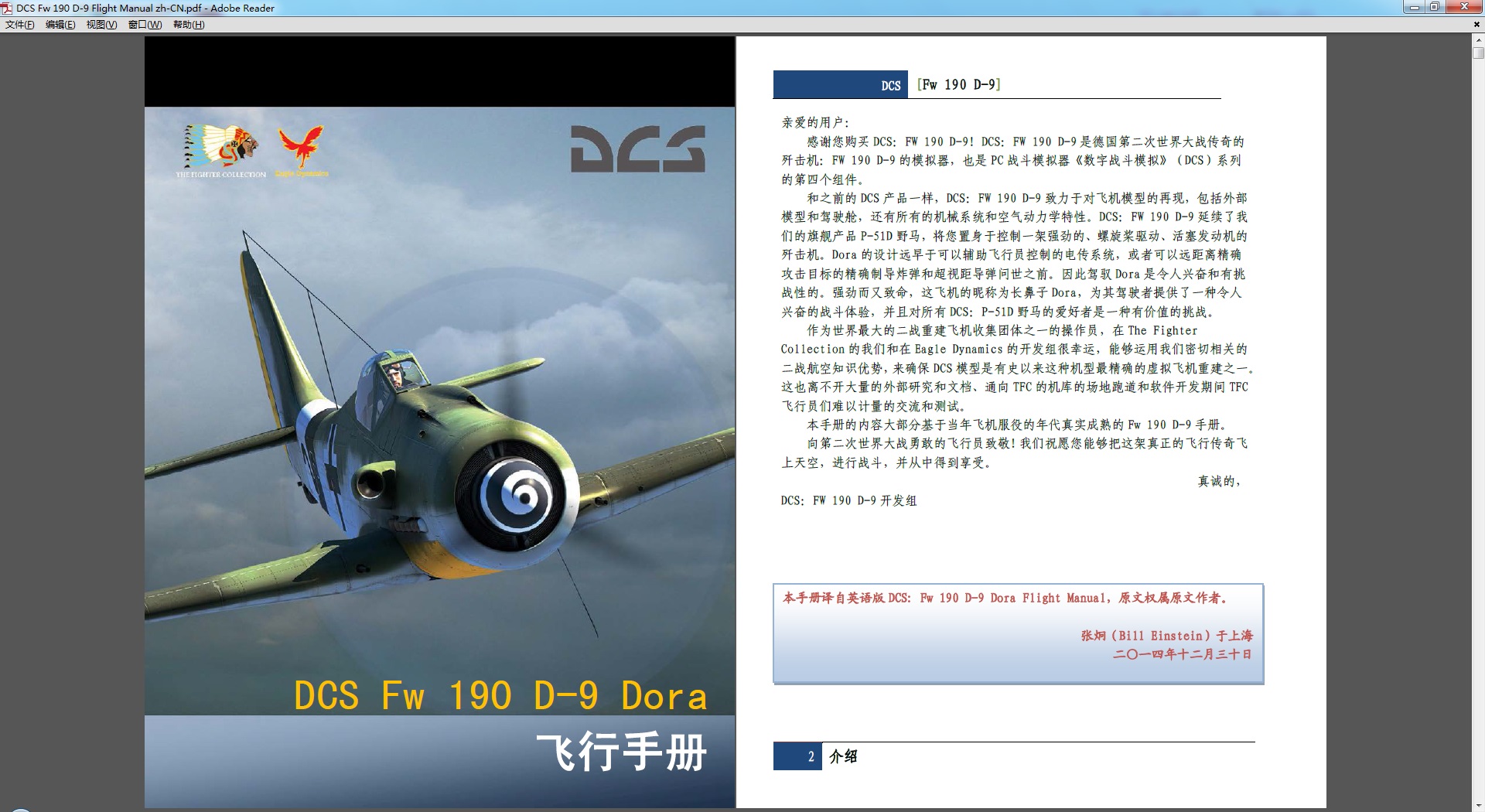Open the 窗口(W) menu

pos(145,25)
